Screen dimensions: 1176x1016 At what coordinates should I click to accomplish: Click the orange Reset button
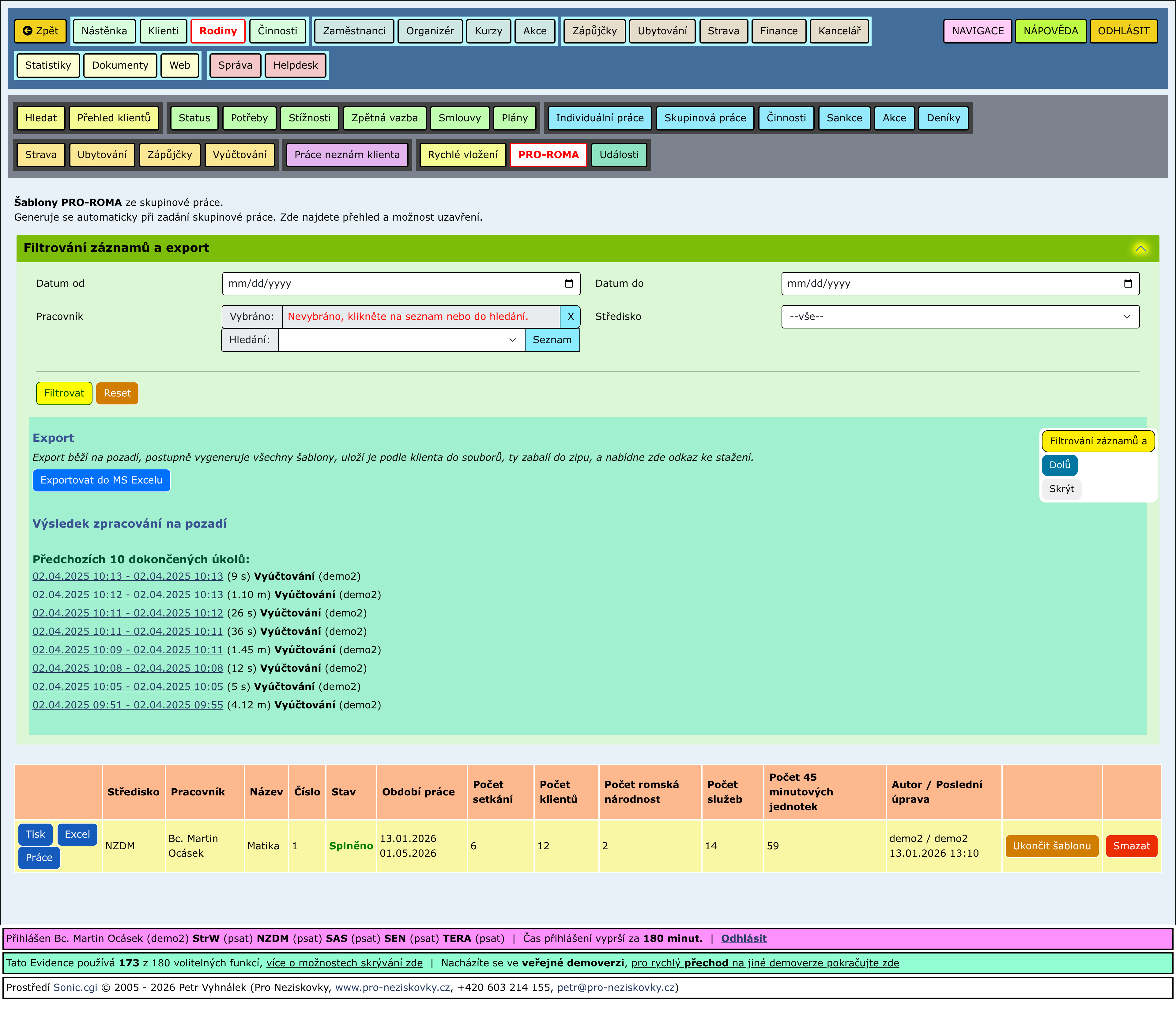[x=117, y=393]
